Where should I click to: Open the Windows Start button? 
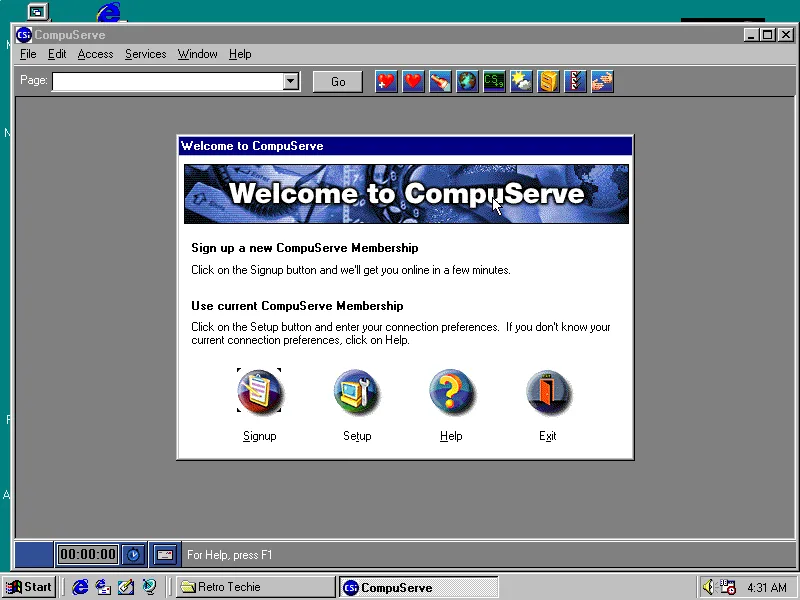click(29, 587)
